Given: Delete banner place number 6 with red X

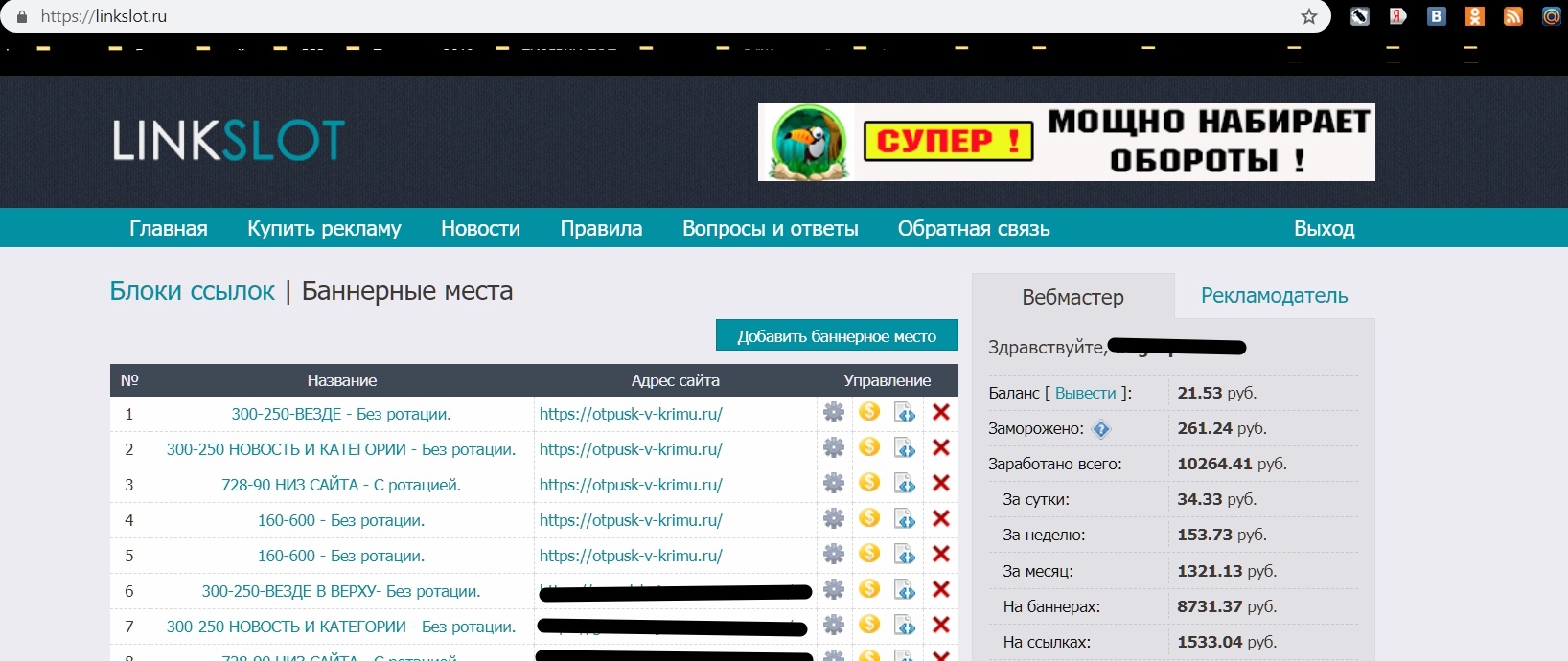Looking at the screenshot, I should (x=941, y=589).
